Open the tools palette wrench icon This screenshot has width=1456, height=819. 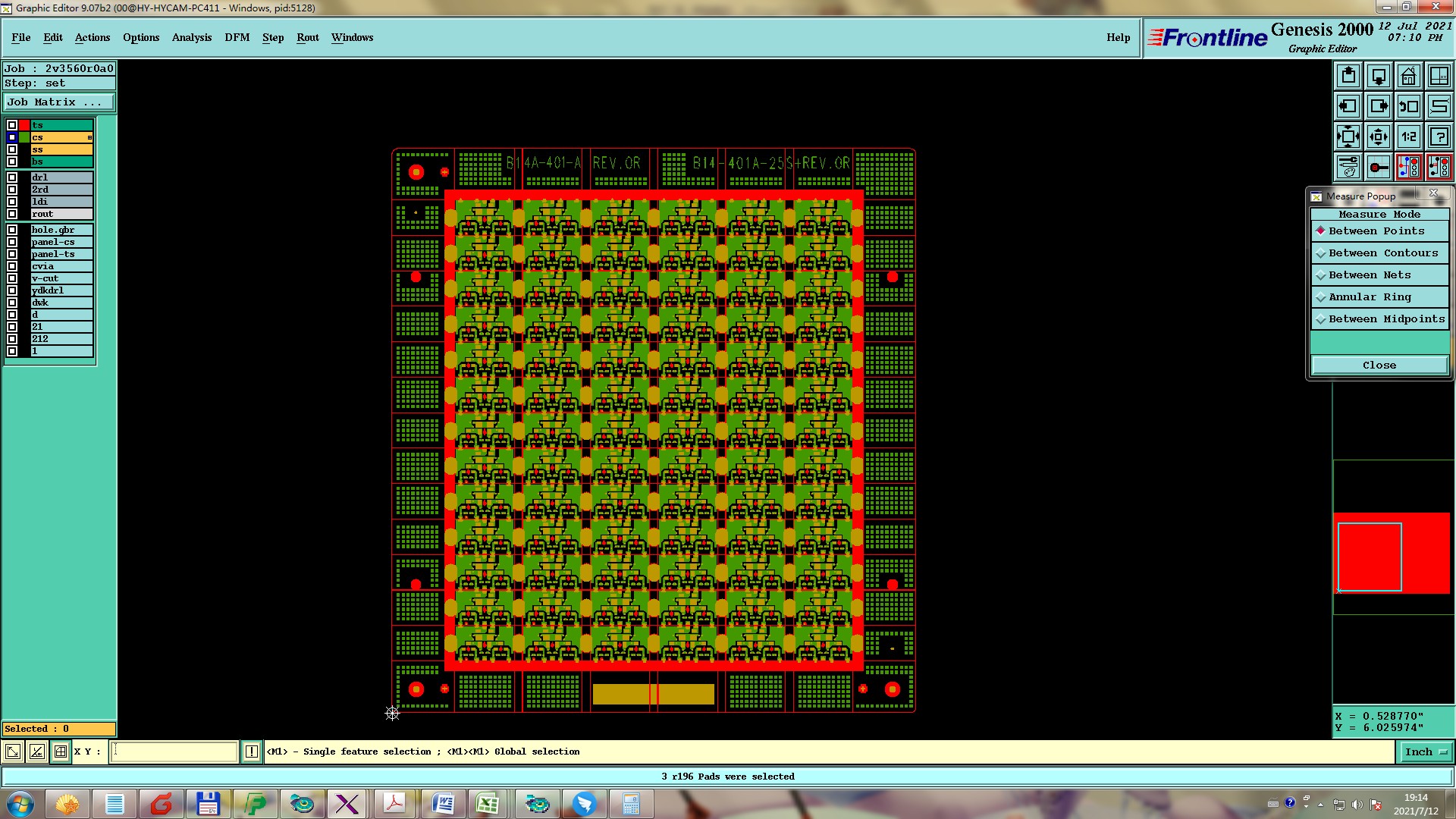coord(1348,167)
